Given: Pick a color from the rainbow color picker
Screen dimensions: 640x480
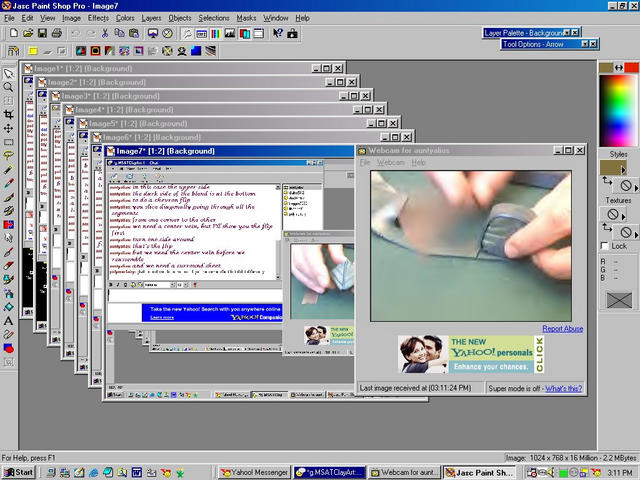Looking at the screenshot, I should coord(618,110).
